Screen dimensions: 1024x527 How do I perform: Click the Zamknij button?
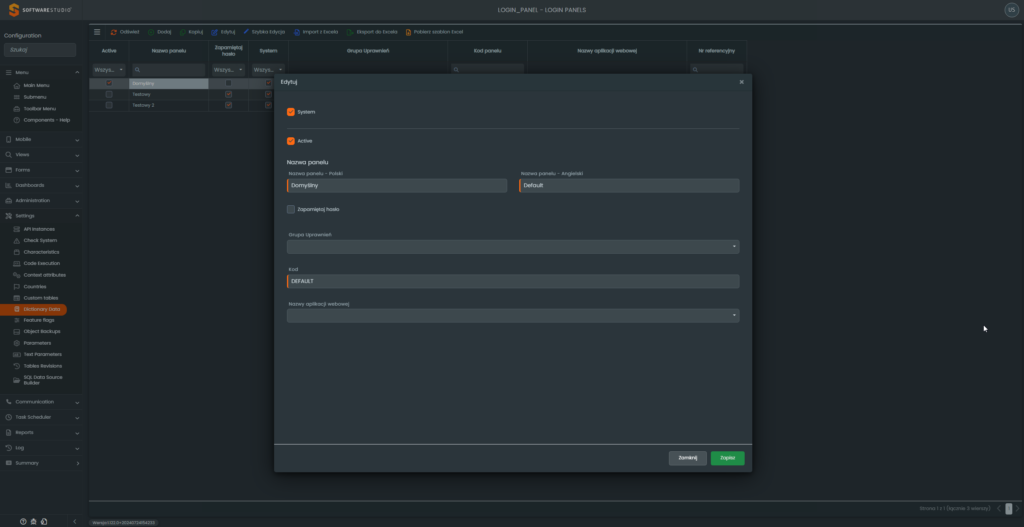pos(687,458)
